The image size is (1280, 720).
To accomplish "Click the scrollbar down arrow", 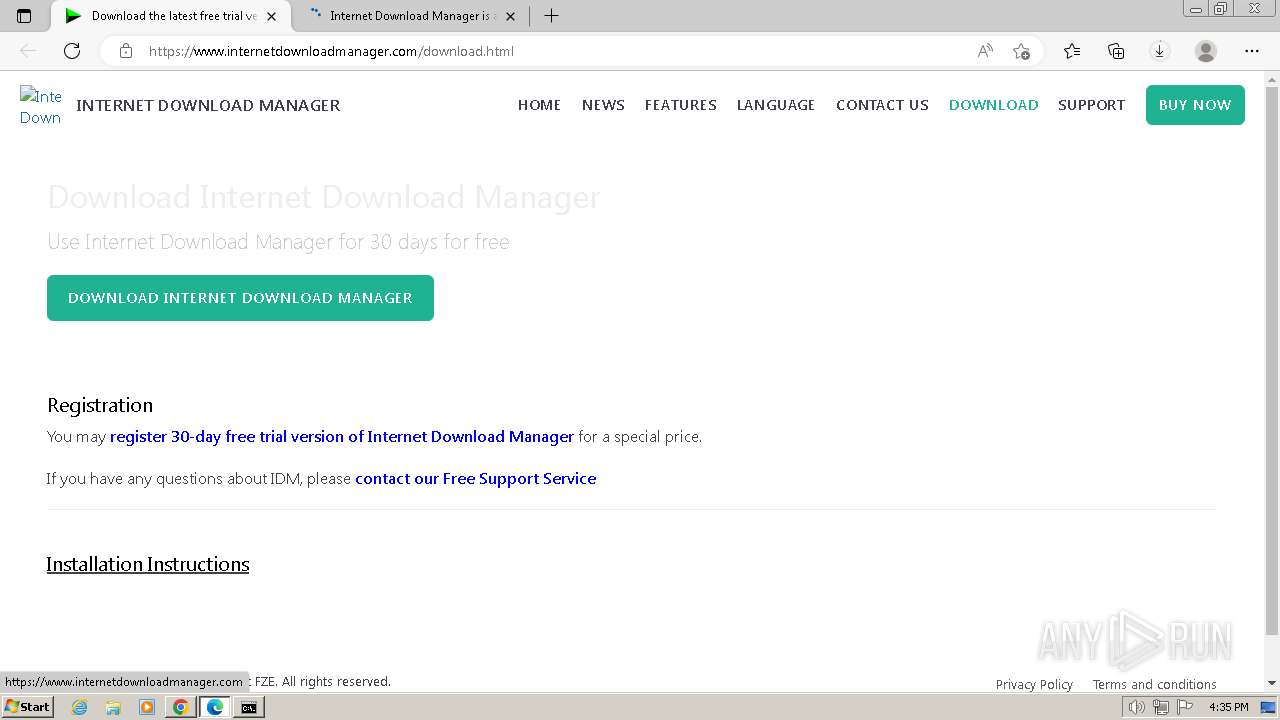I will [x=1272, y=683].
